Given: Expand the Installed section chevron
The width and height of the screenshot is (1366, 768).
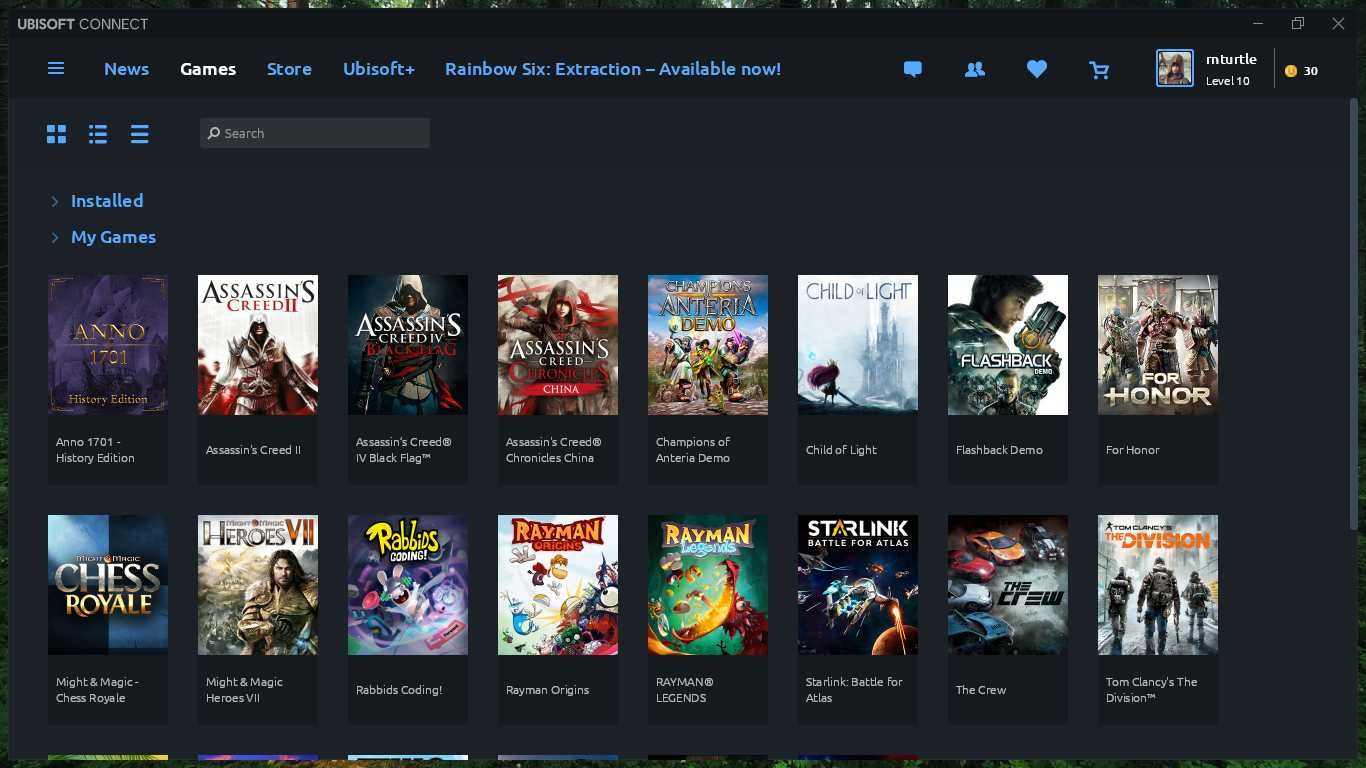Looking at the screenshot, I should (x=55, y=201).
